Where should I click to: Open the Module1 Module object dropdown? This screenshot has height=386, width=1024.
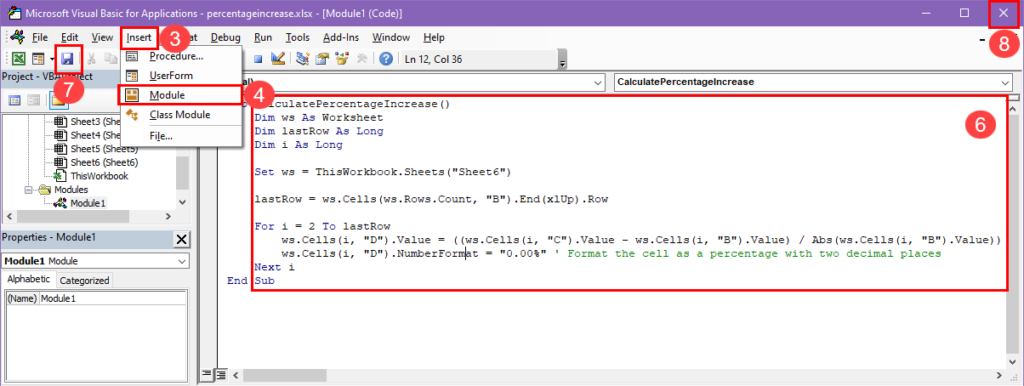tap(181, 261)
